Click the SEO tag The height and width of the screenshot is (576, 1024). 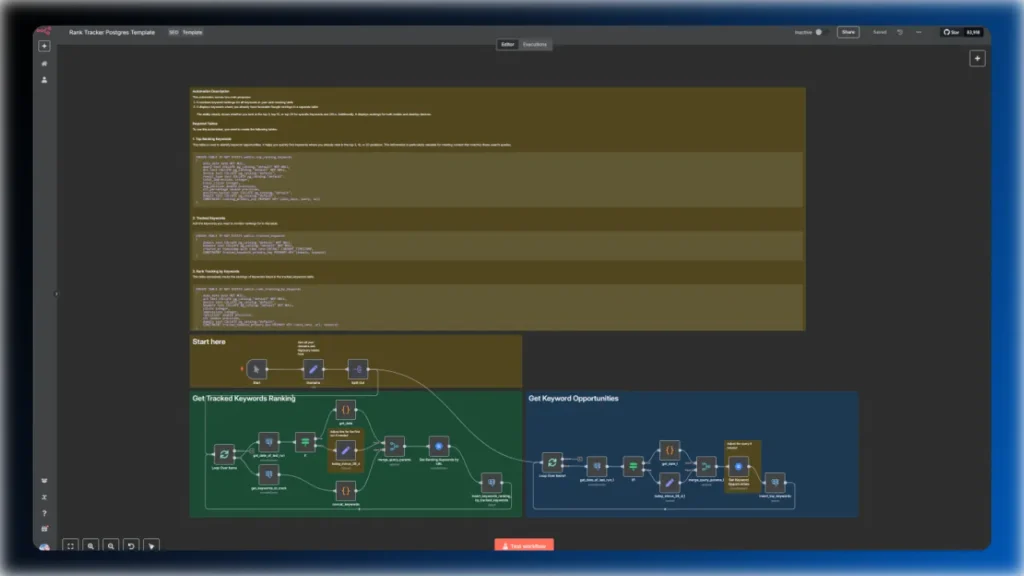tap(173, 32)
